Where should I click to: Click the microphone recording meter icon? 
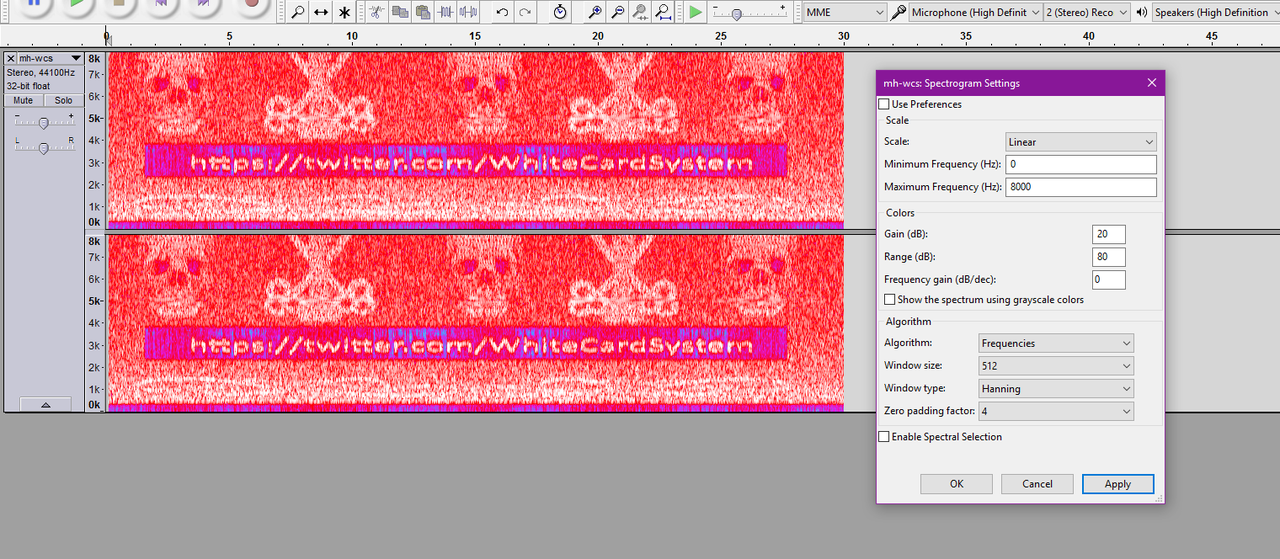(899, 12)
